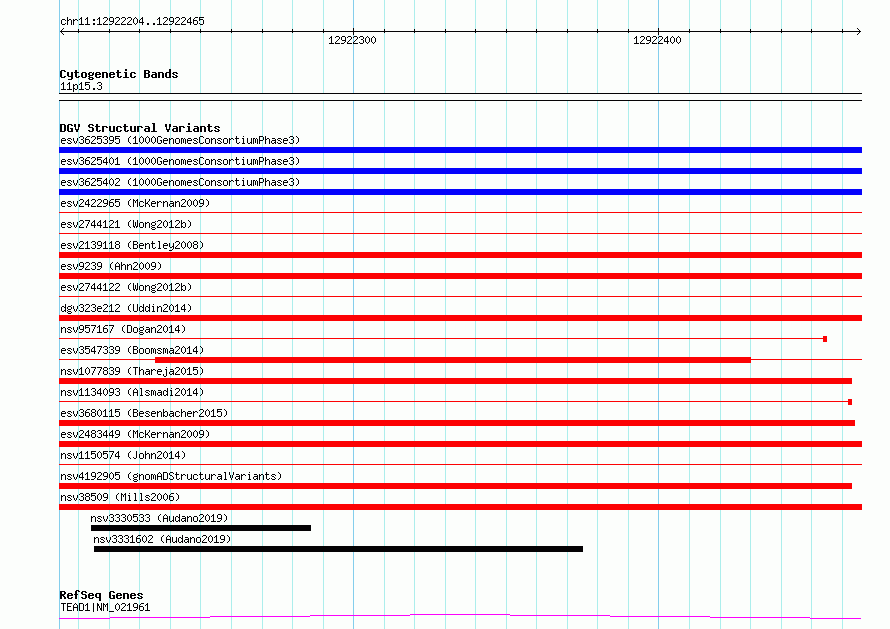Click the red bar under esv2483449
Image resolution: width=890 pixels, height=629 pixels.
(460, 444)
